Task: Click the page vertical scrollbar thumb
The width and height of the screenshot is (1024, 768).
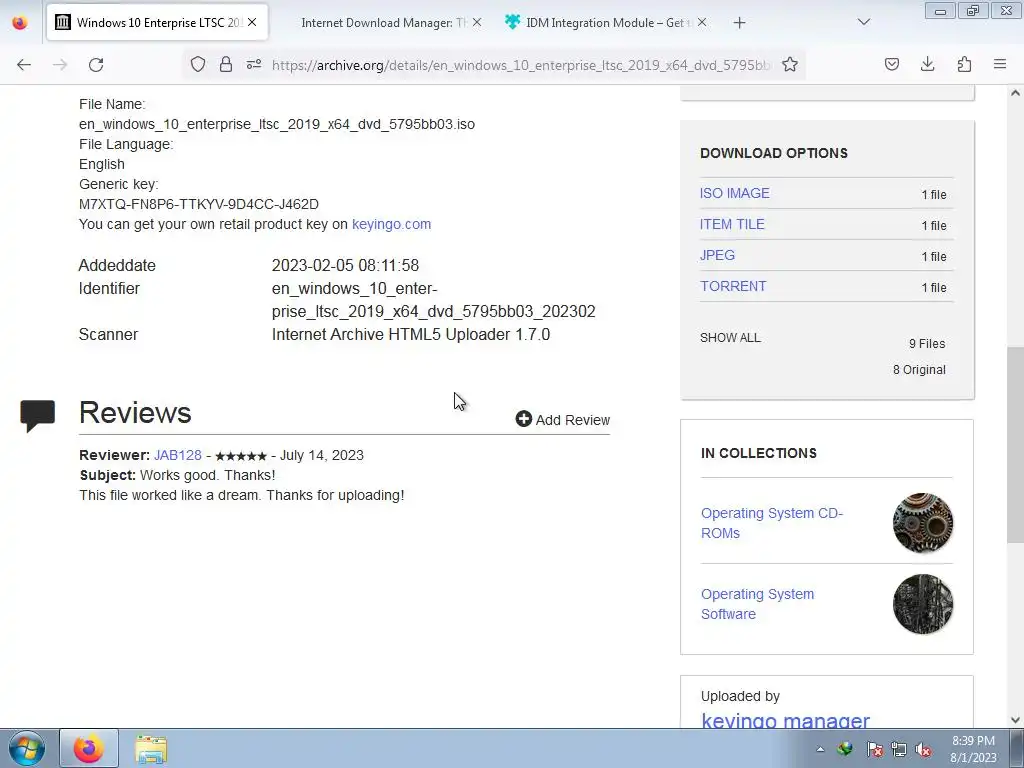Action: [1015, 444]
